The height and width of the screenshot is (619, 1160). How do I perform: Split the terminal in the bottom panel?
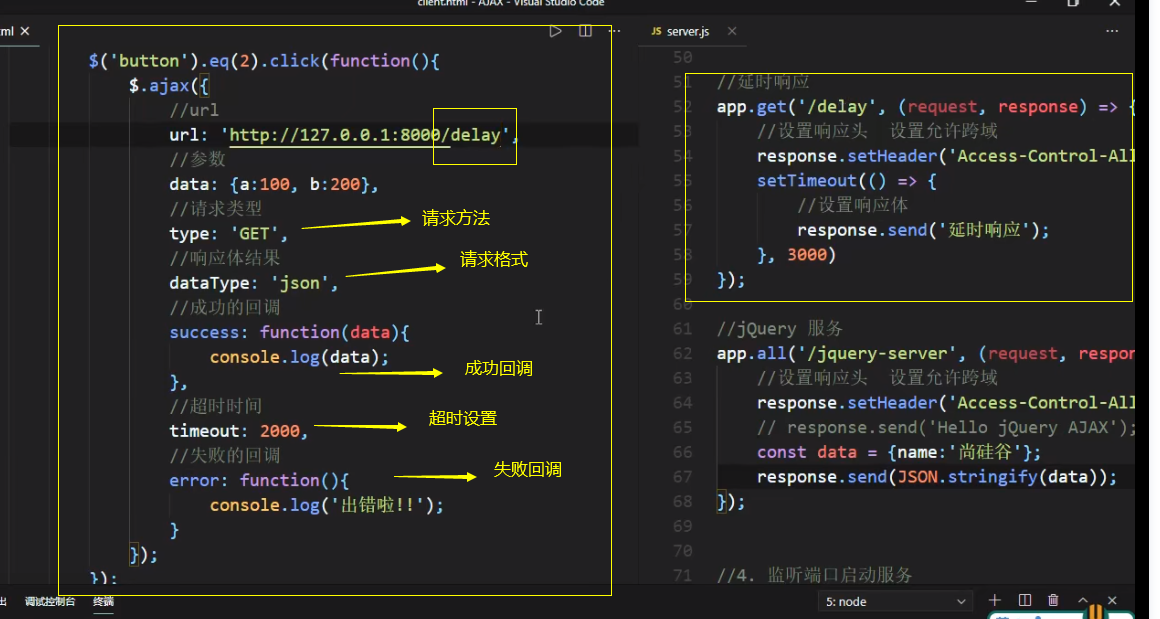(1025, 601)
